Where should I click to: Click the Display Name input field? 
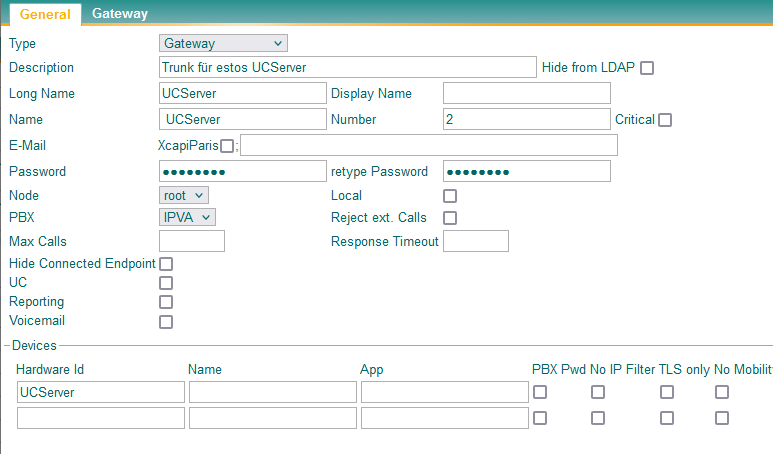526,93
